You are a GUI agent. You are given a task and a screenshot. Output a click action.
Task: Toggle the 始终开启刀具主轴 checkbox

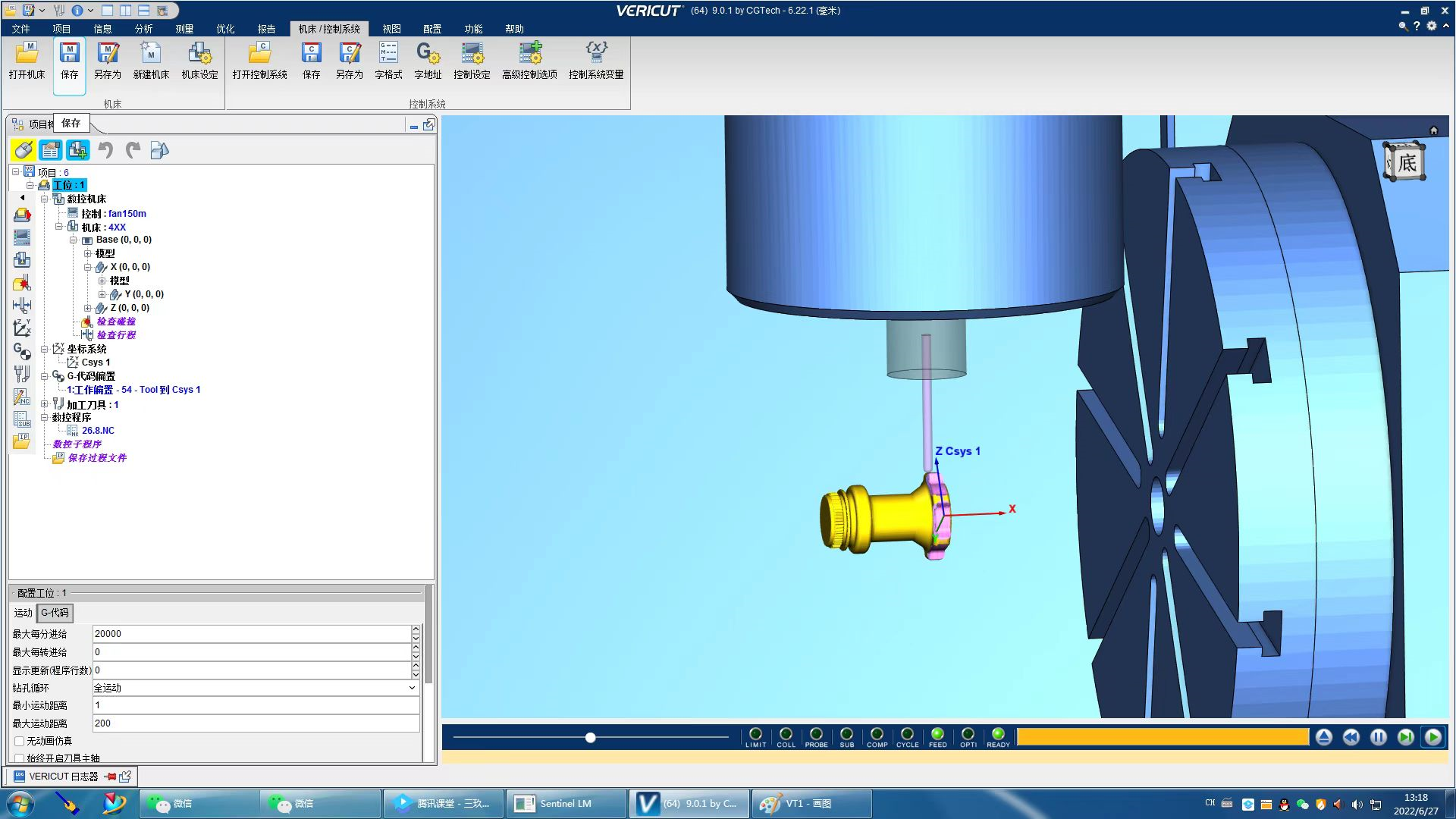20,758
